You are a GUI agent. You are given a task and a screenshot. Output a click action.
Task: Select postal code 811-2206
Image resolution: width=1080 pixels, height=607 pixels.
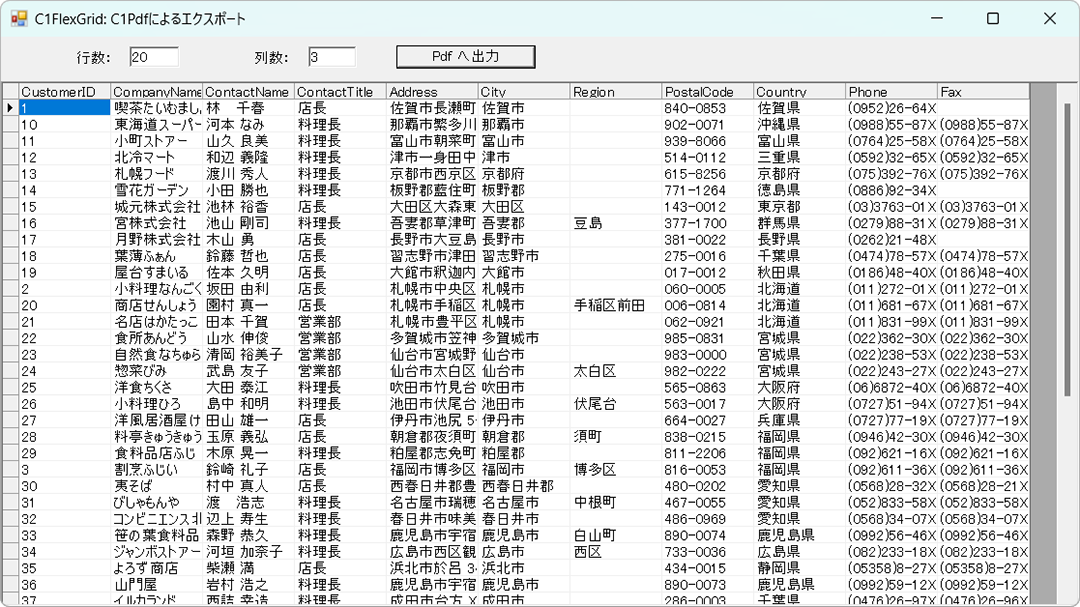coord(707,453)
